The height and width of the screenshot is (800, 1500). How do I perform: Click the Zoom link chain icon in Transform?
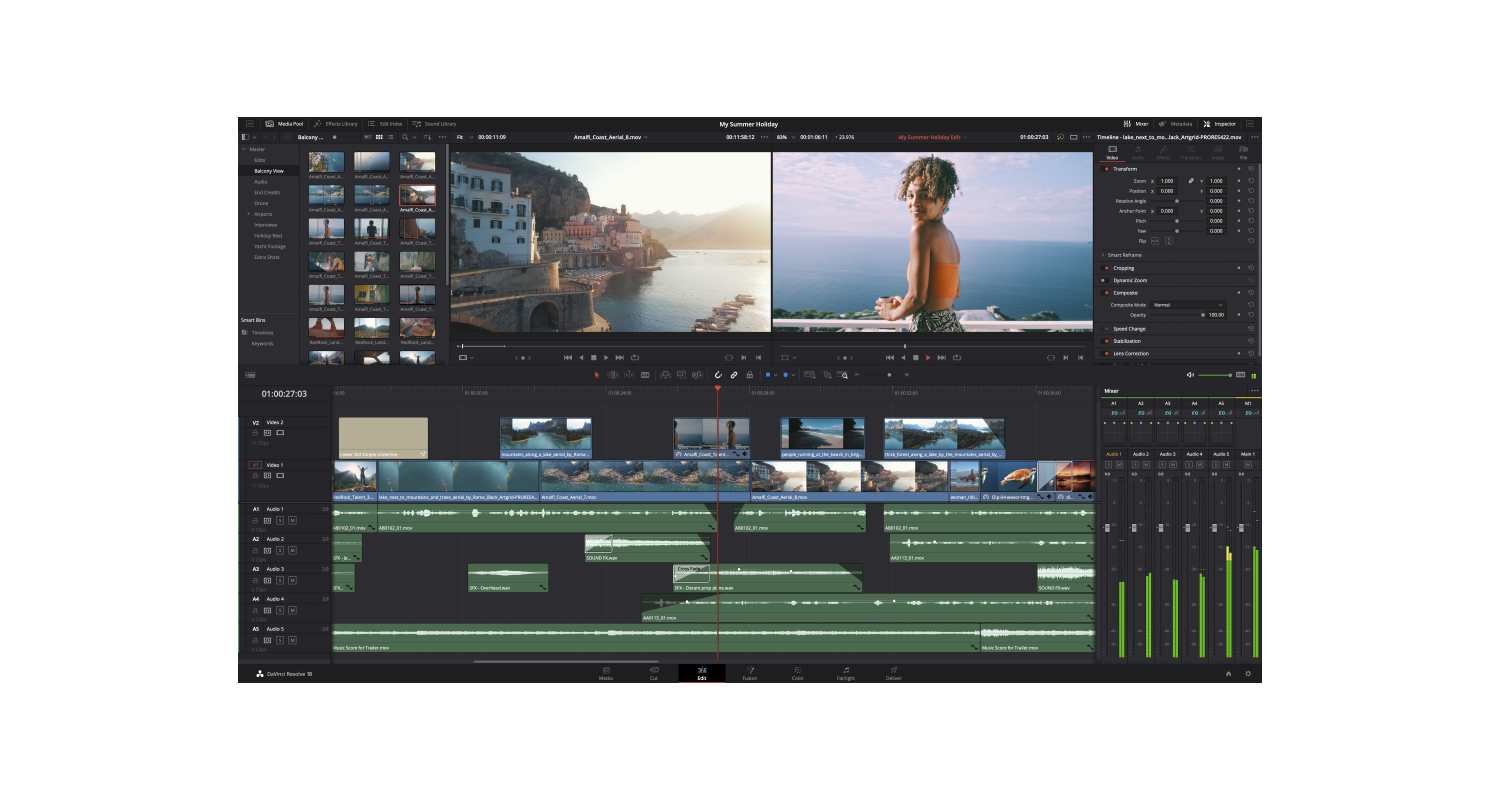click(x=1191, y=181)
